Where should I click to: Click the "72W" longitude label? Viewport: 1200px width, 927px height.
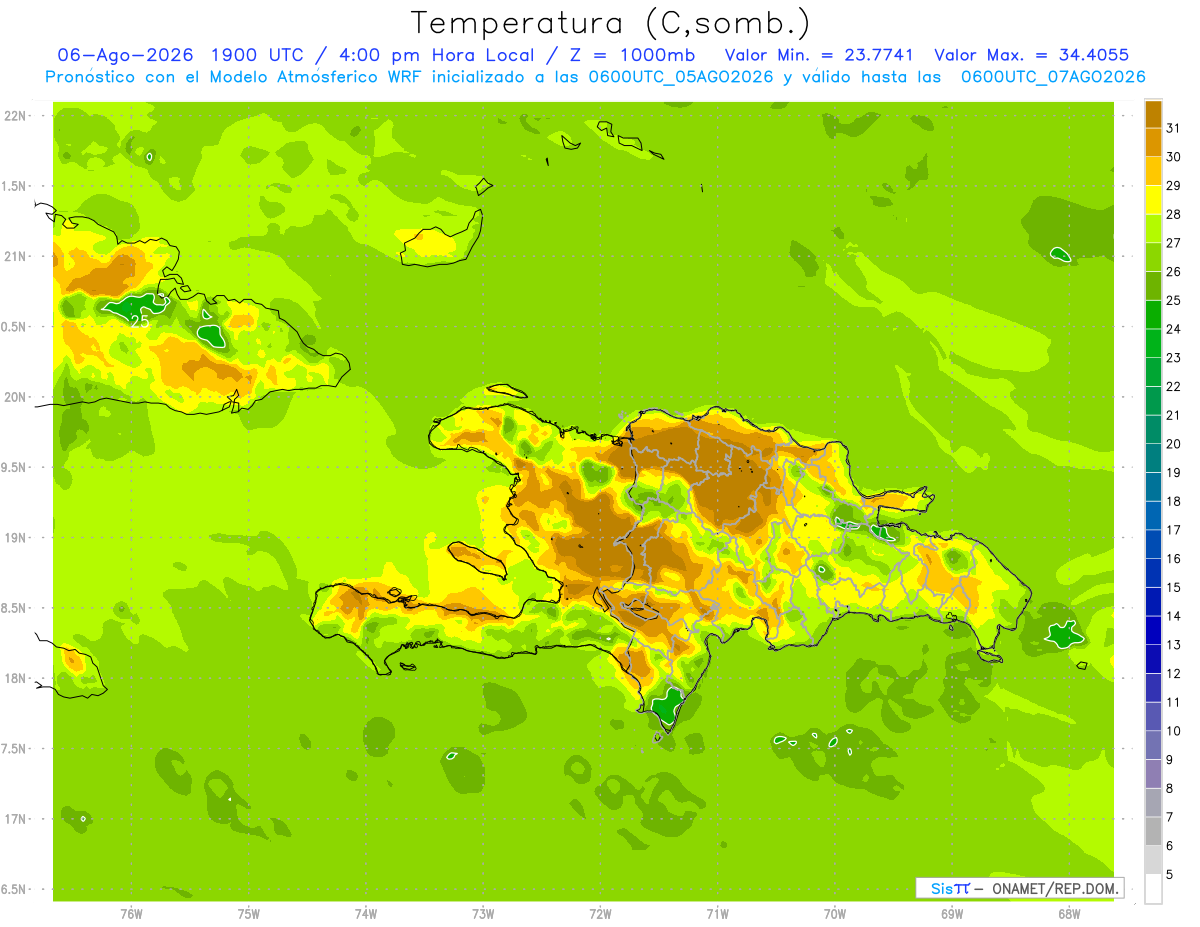[x=600, y=914]
